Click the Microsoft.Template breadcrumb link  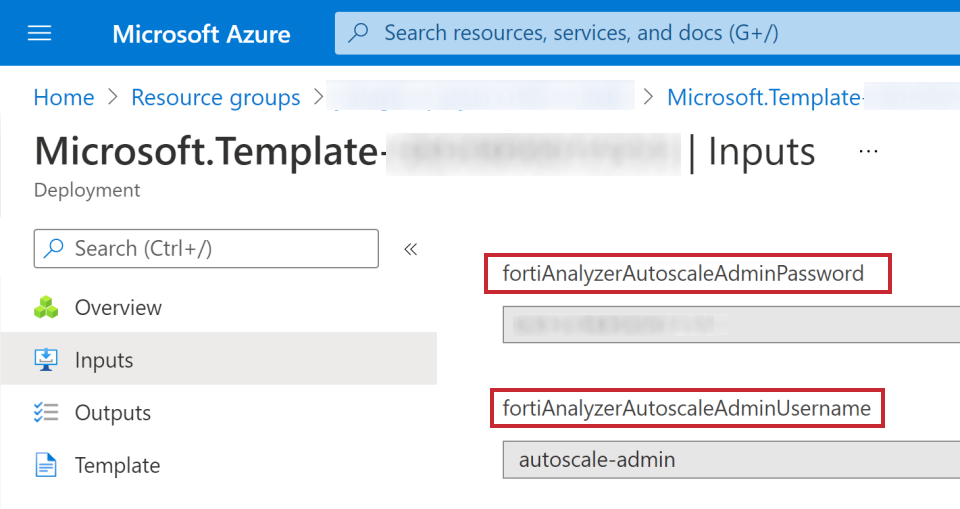[x=764, y=97]
